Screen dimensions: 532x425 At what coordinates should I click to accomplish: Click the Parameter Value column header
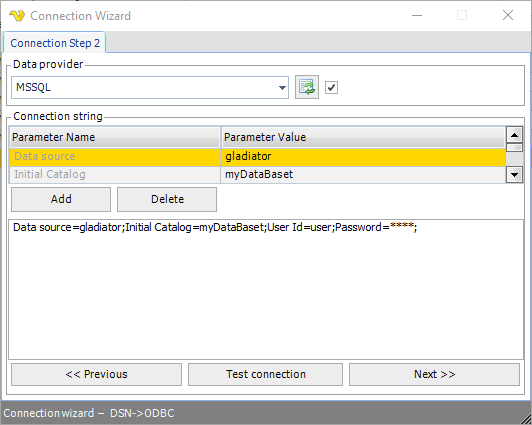(363, 137)
